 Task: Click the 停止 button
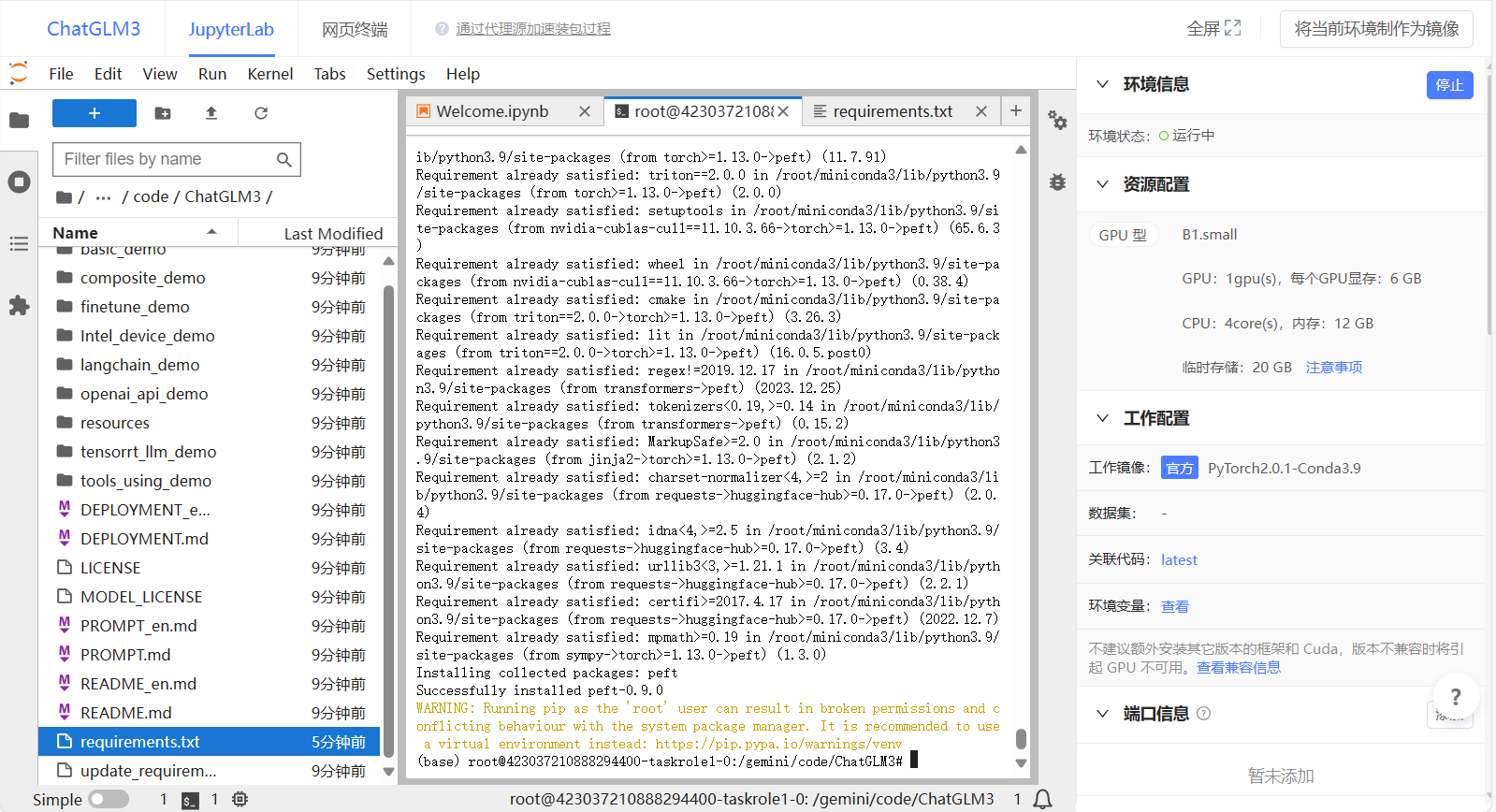1449,85
